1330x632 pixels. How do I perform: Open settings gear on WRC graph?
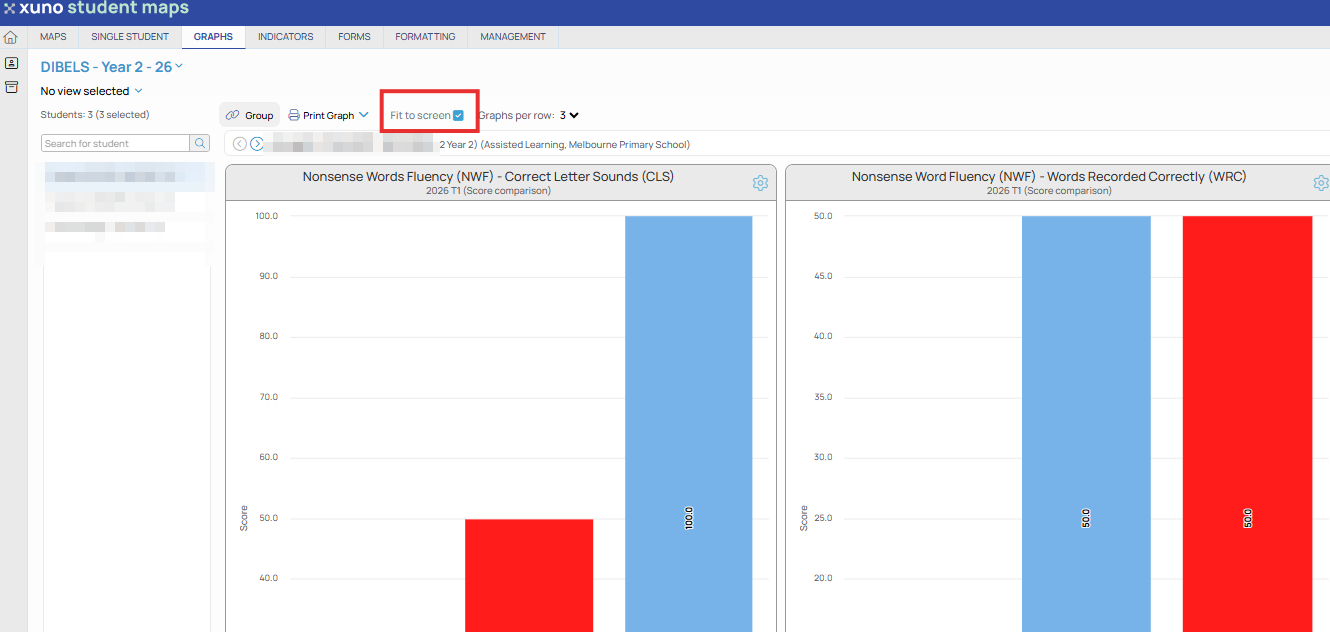[1321, 183]
